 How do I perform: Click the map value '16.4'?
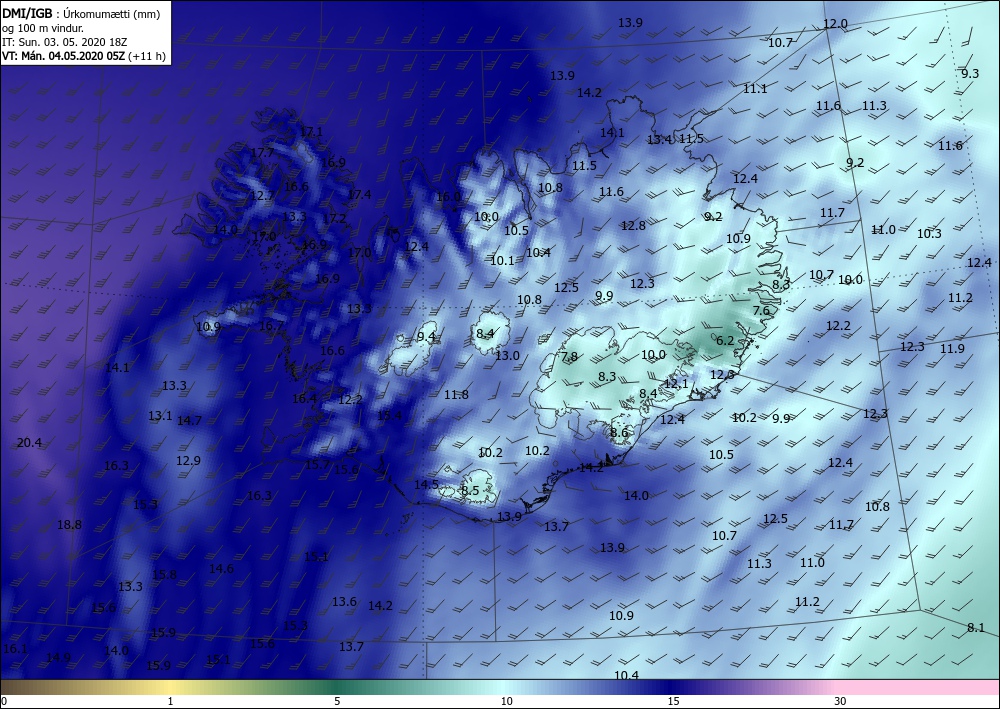coord(304,398)
